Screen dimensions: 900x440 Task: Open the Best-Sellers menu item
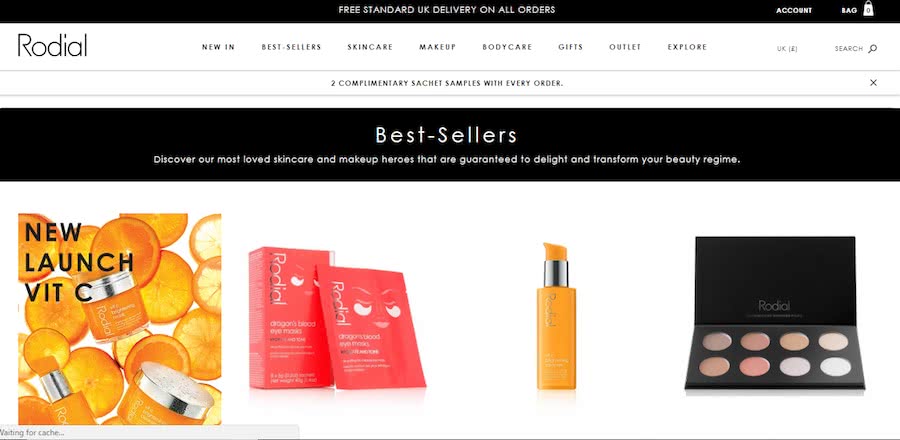coord(291,47)
